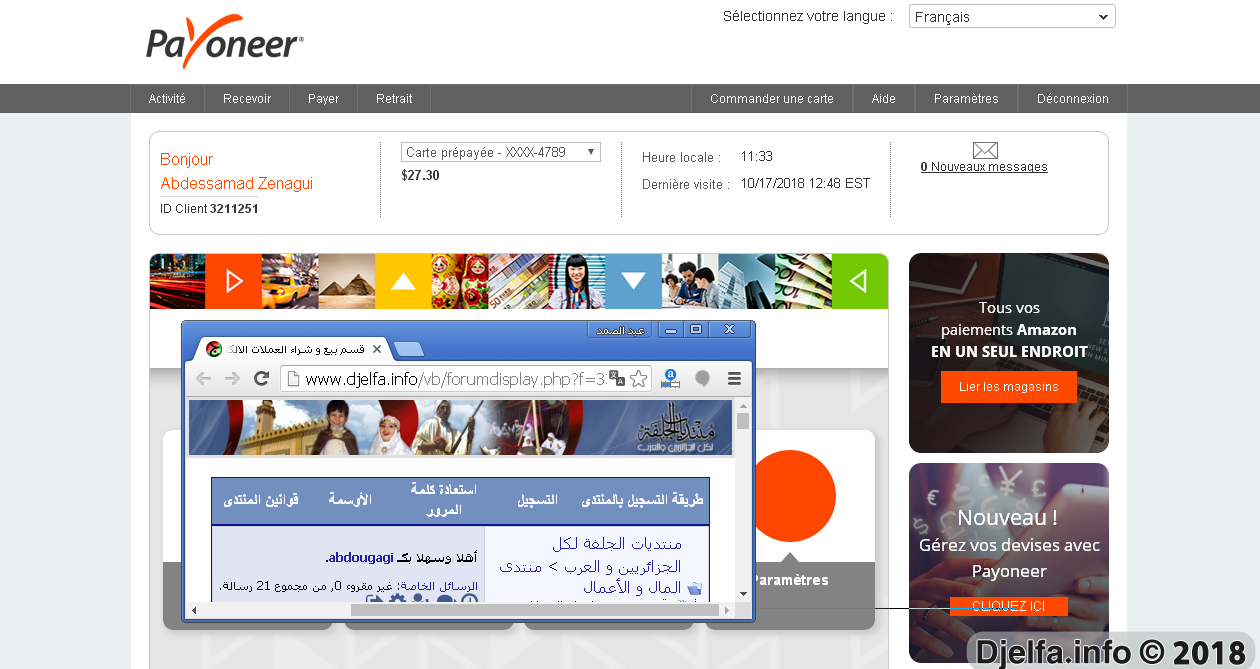Click the blue down-arrow tile in banner
The width and height of the screenshot is (1260, 669).
click(x=633, y=281)
